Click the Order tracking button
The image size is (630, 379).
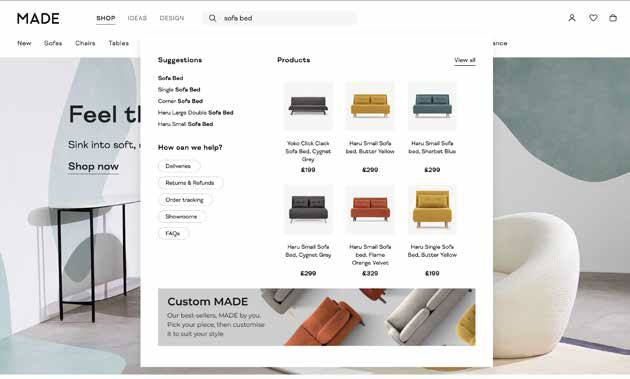point(184,200)
